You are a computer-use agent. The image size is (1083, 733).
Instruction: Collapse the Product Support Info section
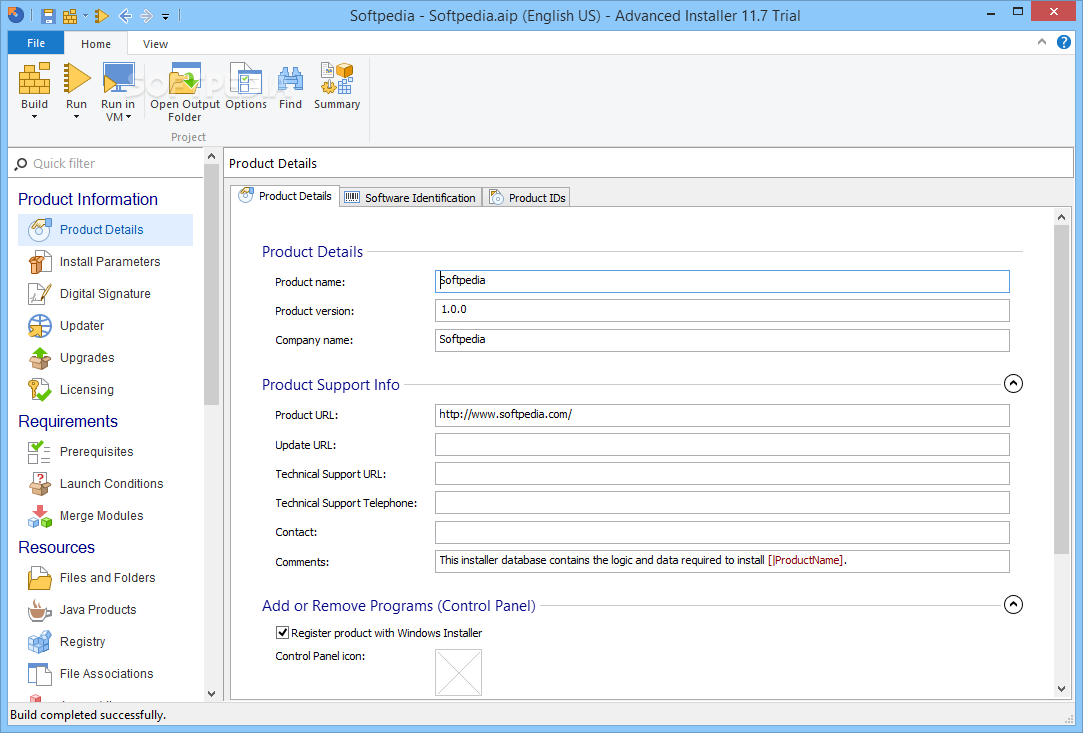point(1013,383)
